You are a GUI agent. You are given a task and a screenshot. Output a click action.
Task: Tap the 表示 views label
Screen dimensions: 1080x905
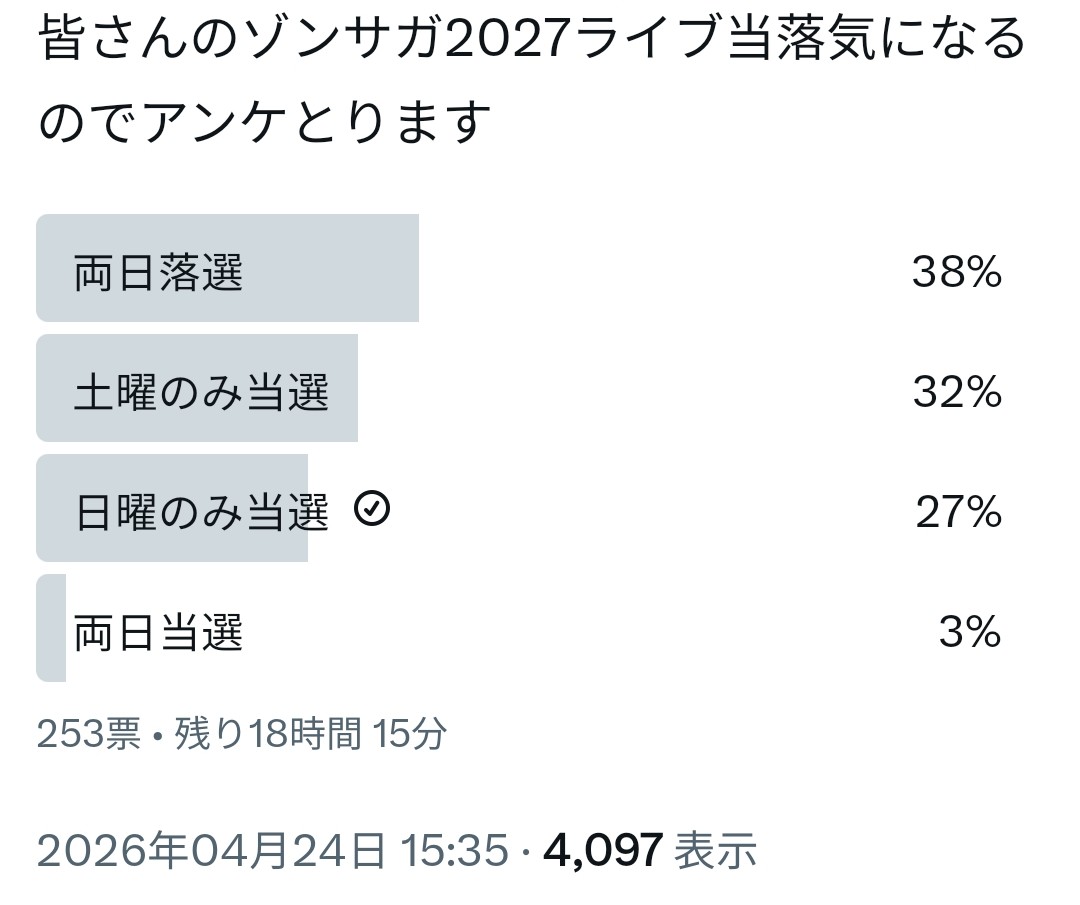(715, 851)
